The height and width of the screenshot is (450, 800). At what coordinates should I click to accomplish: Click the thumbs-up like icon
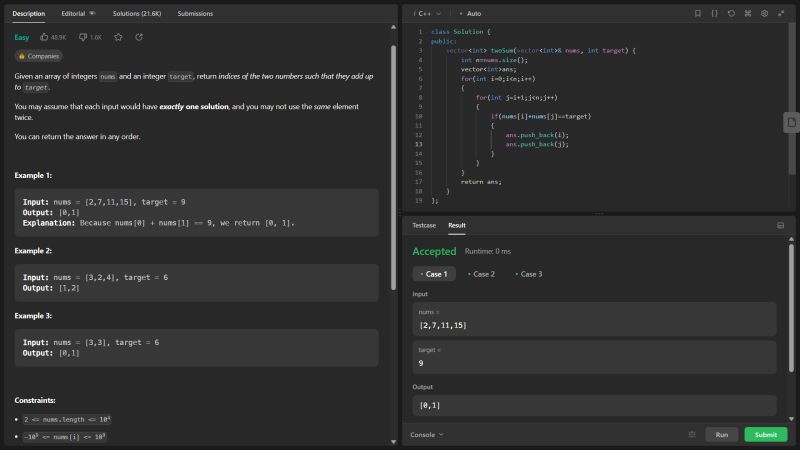(x=44, y=37)
